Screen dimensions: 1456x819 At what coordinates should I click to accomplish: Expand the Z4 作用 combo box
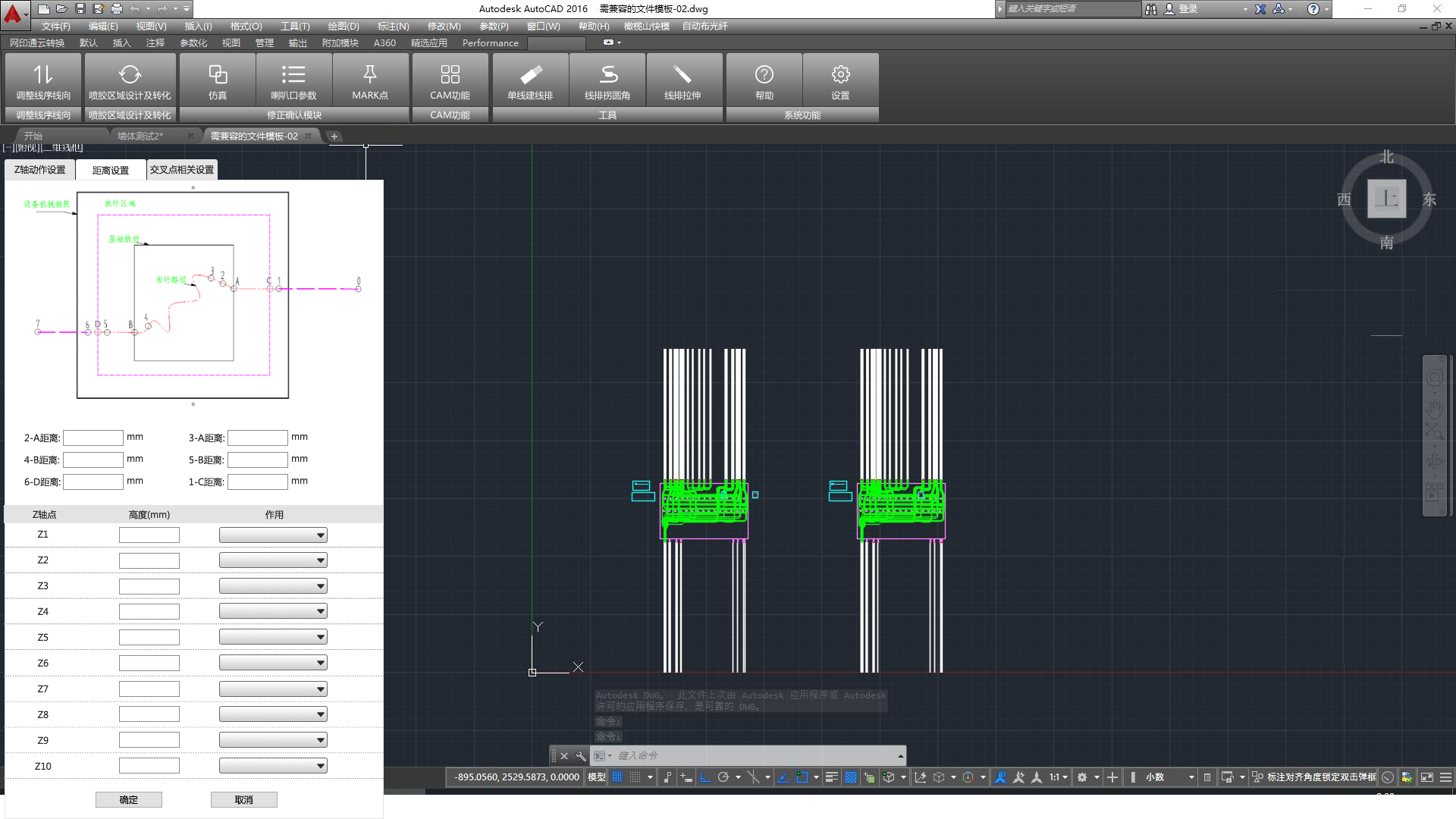pos(273,611)
